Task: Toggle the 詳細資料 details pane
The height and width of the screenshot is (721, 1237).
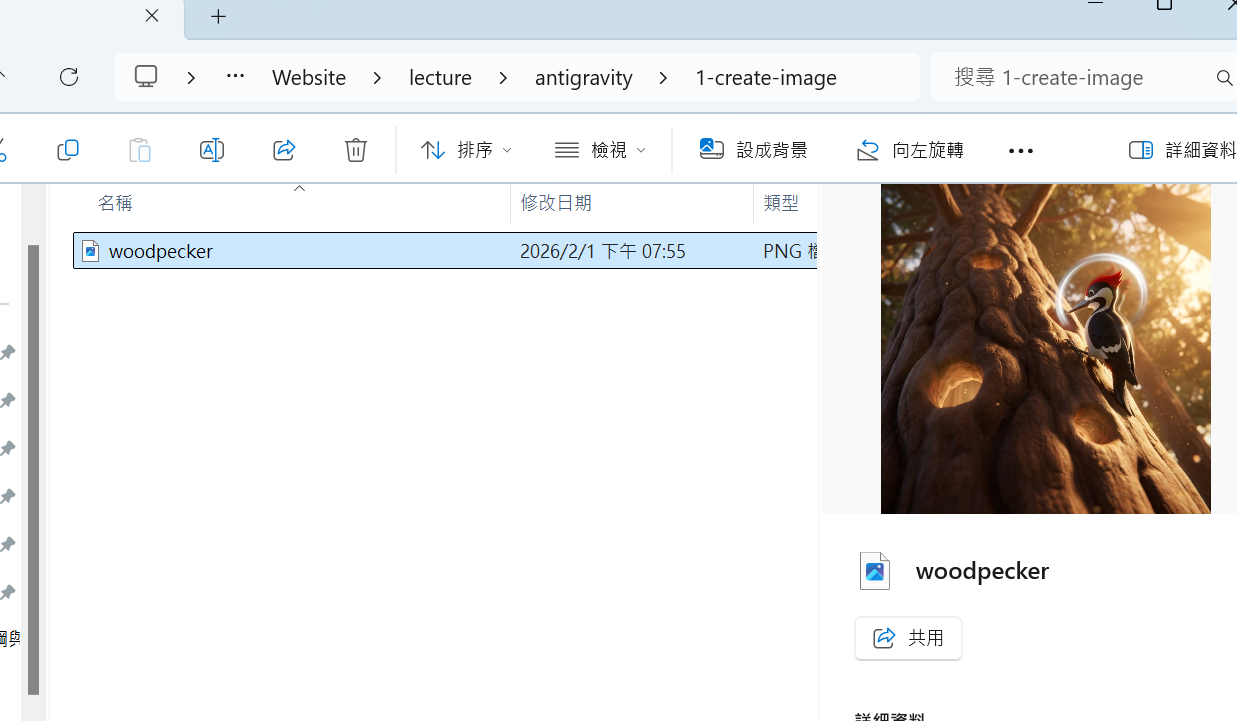Action: point(1182,150)
